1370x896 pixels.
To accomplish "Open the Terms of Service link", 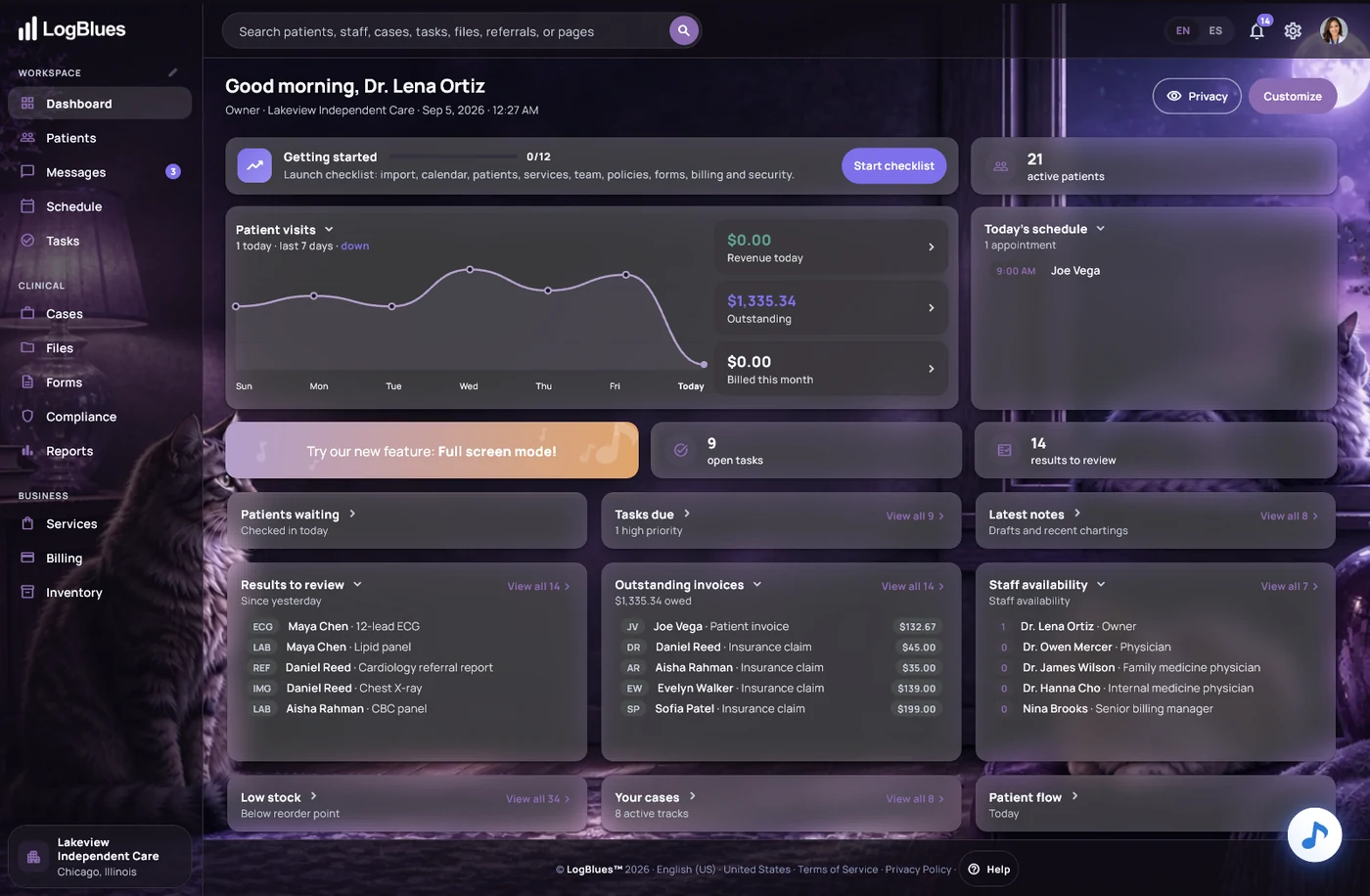I will (838, 869).
